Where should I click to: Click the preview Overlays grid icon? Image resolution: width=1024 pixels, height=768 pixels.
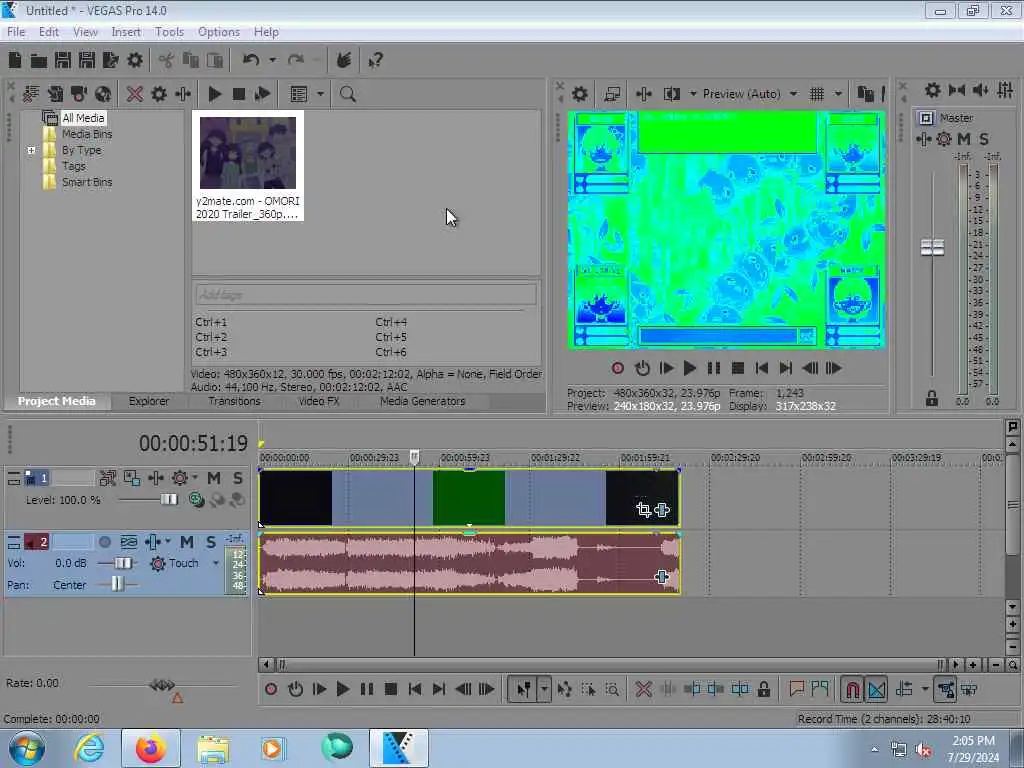click(817, 94)
